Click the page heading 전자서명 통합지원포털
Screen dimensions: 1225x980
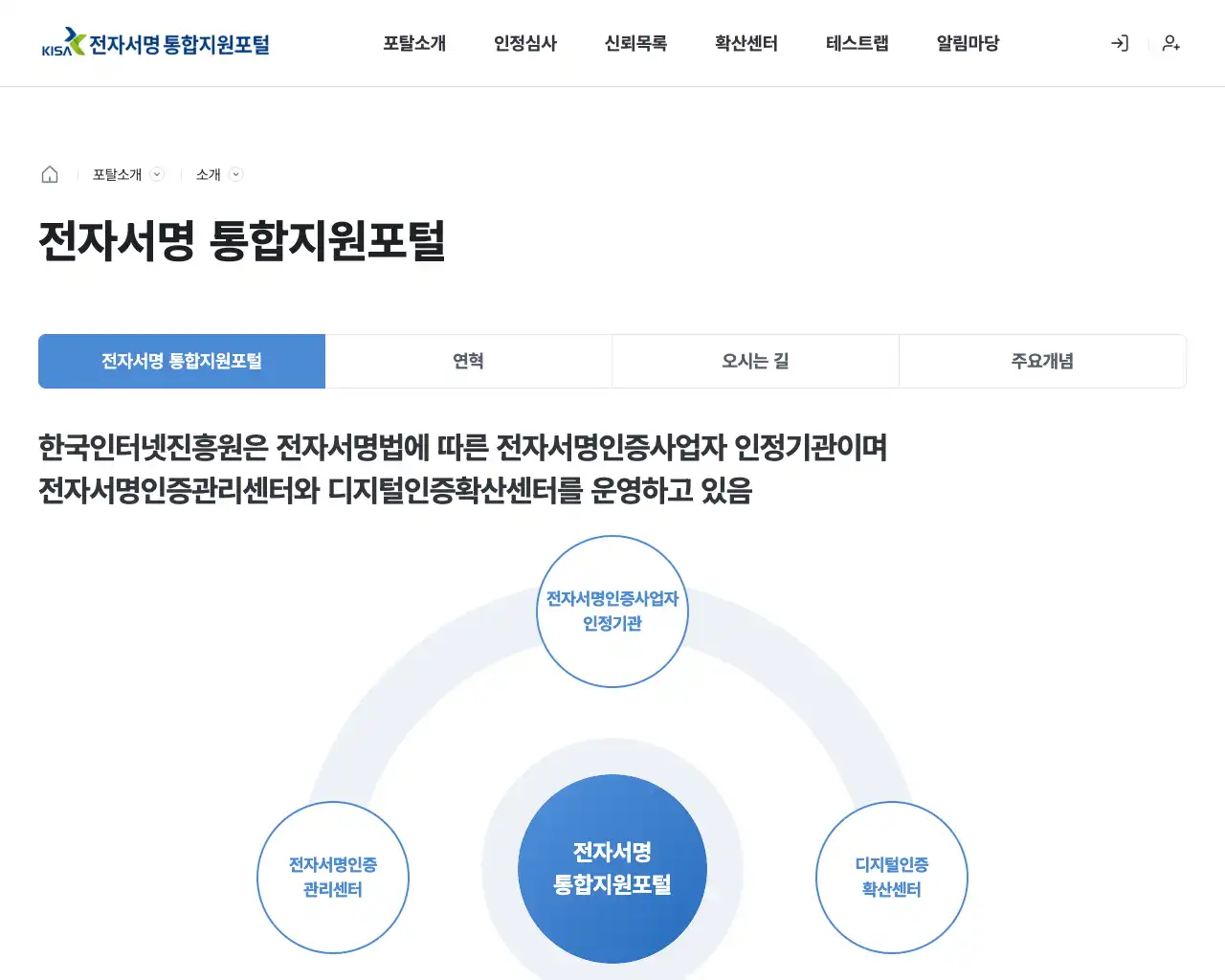coord(242,240)
